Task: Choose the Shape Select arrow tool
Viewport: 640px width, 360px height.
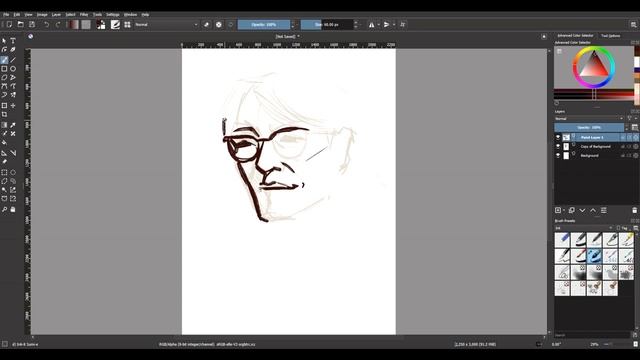Action: [x=4, y=41]
